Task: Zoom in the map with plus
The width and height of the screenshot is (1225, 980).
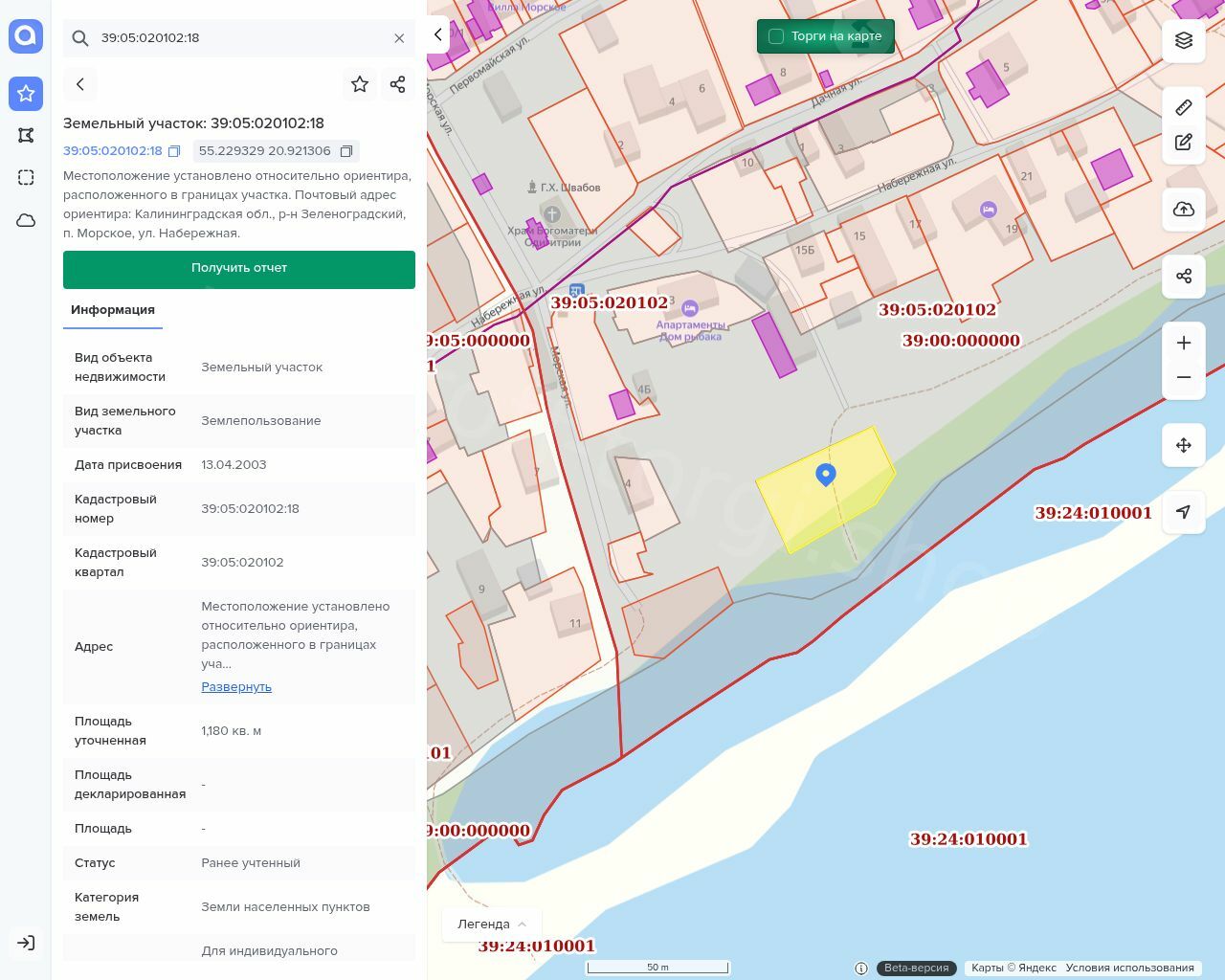Action: click(x=1184, y=344)
